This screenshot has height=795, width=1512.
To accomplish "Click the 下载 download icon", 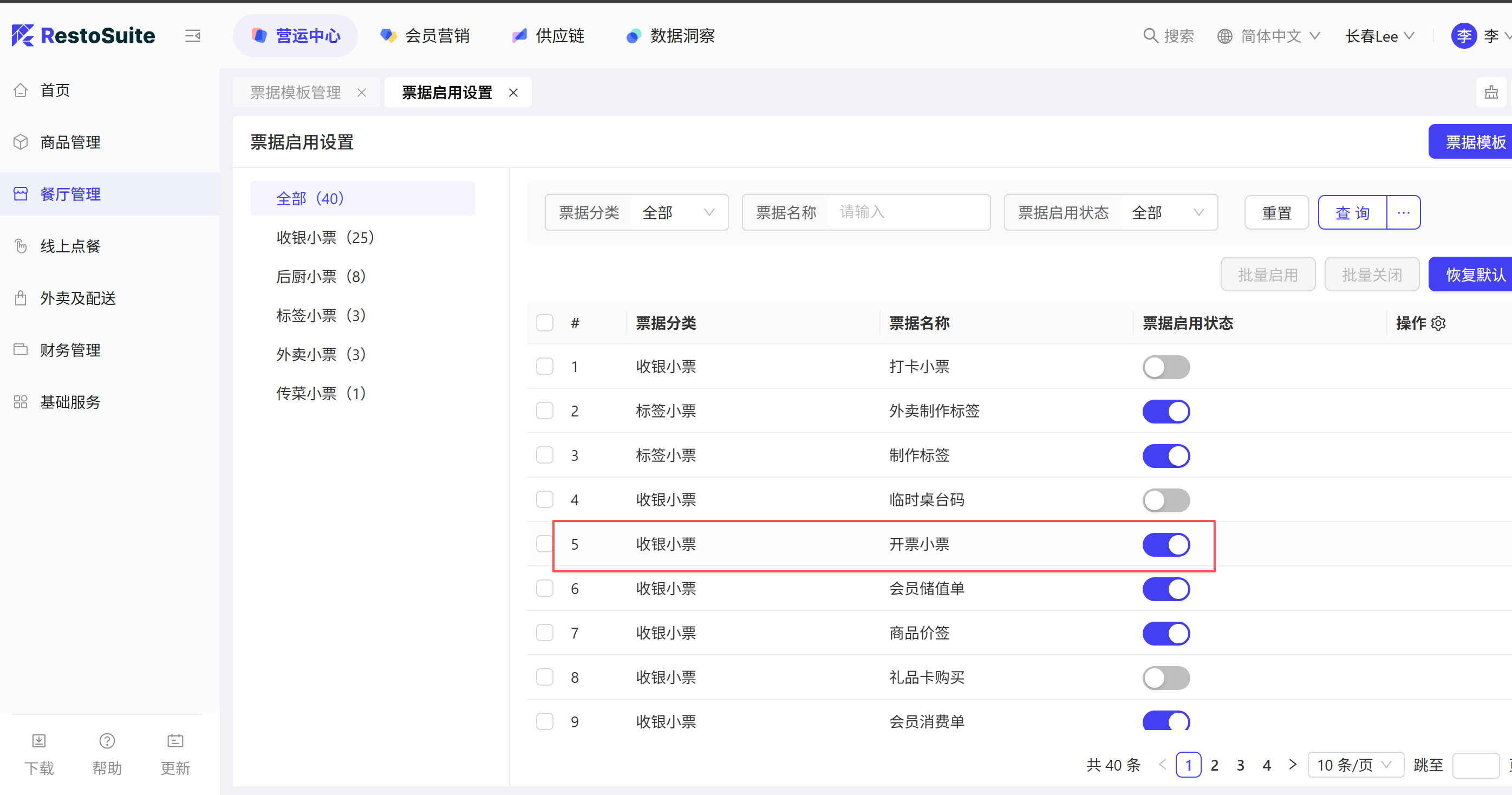I will (x=39, y=741).
